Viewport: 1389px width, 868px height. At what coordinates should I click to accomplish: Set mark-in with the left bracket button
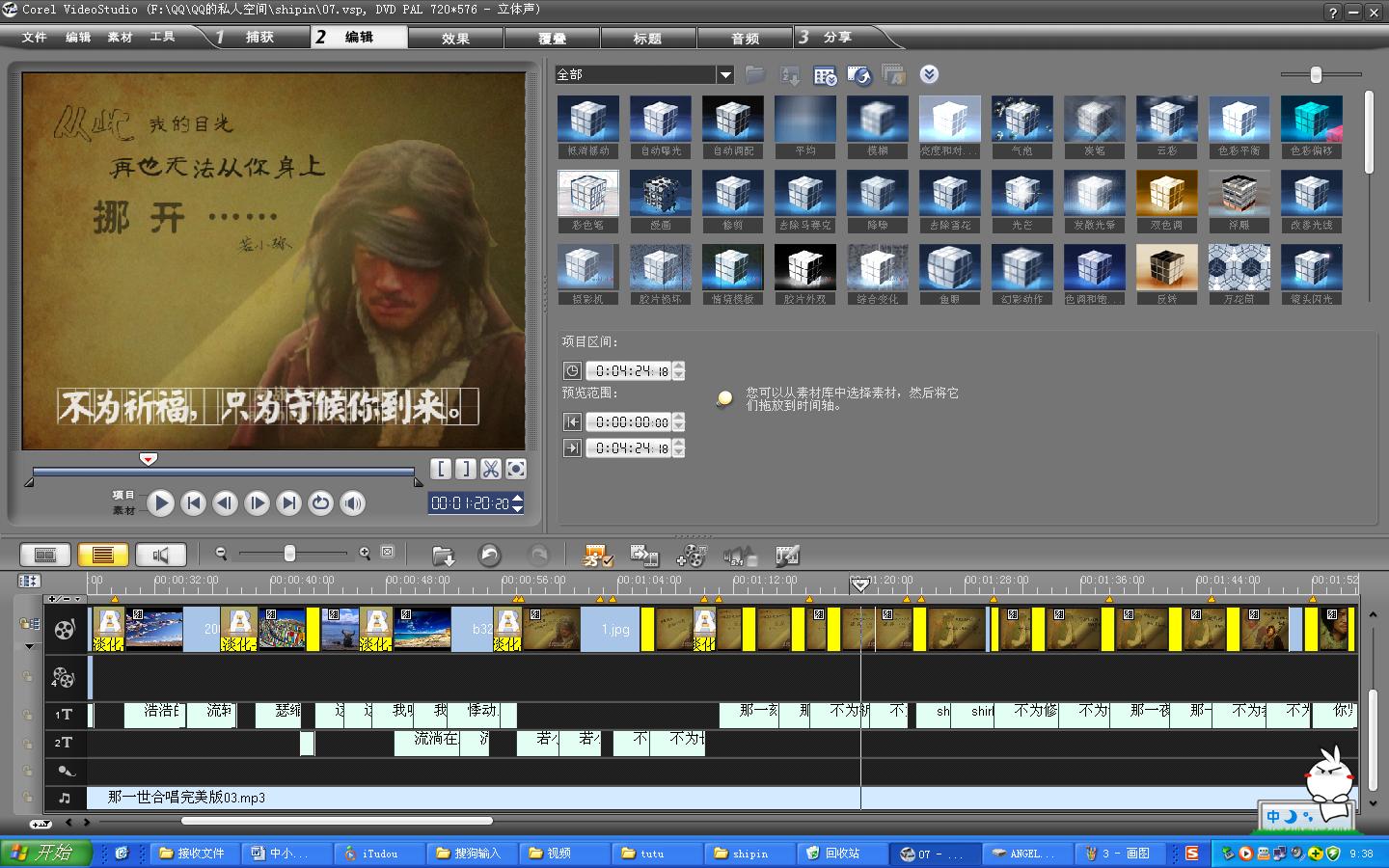441,469
